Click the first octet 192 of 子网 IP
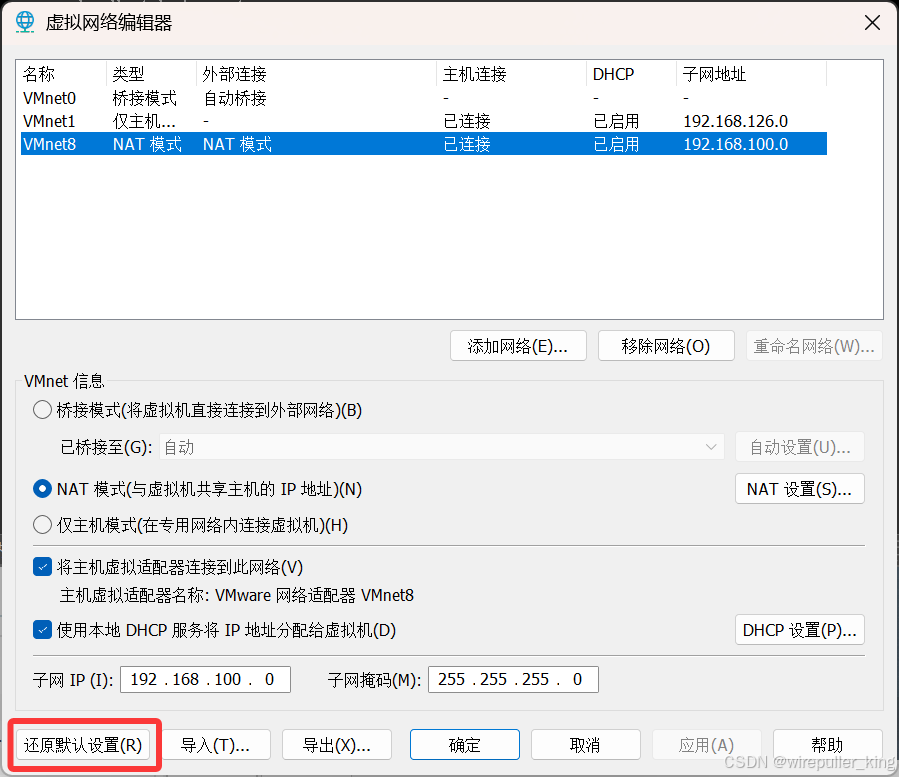 (143, 680)
